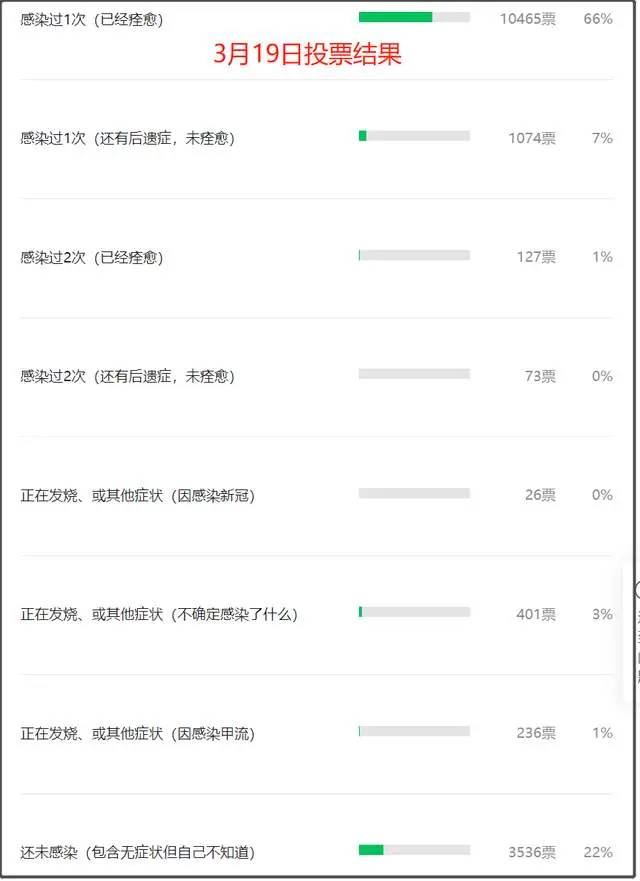Image resolution: width=640 pixels, height=881 pixels.
Task: Click the 22% result progress bar
Action: pyautogui.click(x=414, y=850)
